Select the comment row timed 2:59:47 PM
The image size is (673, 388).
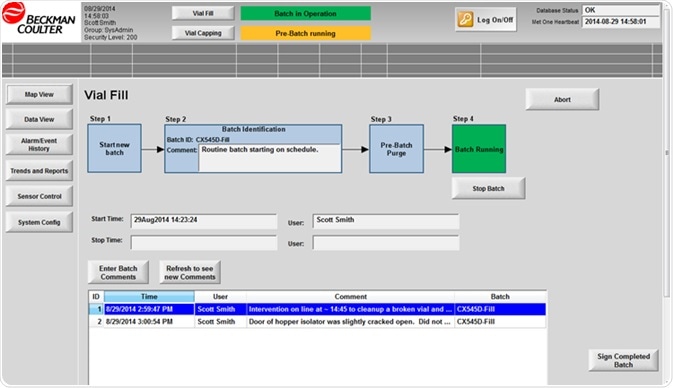[x=317, y=309]
